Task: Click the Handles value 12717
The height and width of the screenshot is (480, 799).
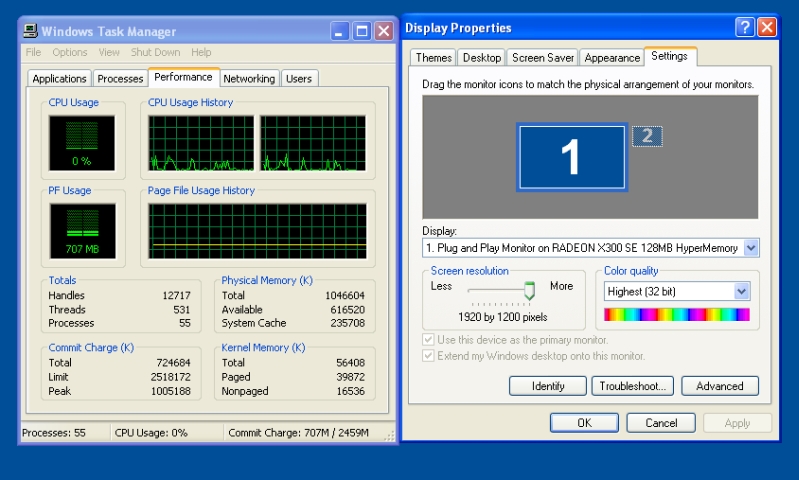Action: [176, 296]
